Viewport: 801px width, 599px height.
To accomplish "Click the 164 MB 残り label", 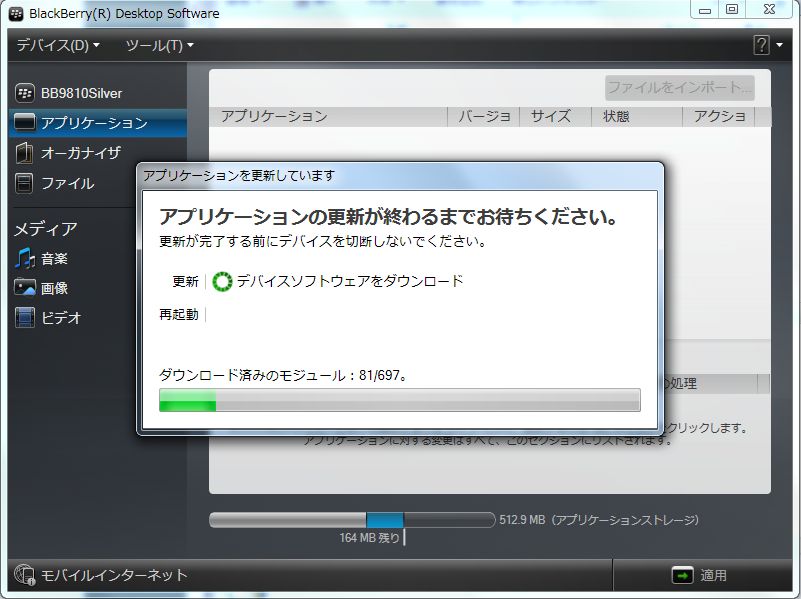I will pos(369,538).
